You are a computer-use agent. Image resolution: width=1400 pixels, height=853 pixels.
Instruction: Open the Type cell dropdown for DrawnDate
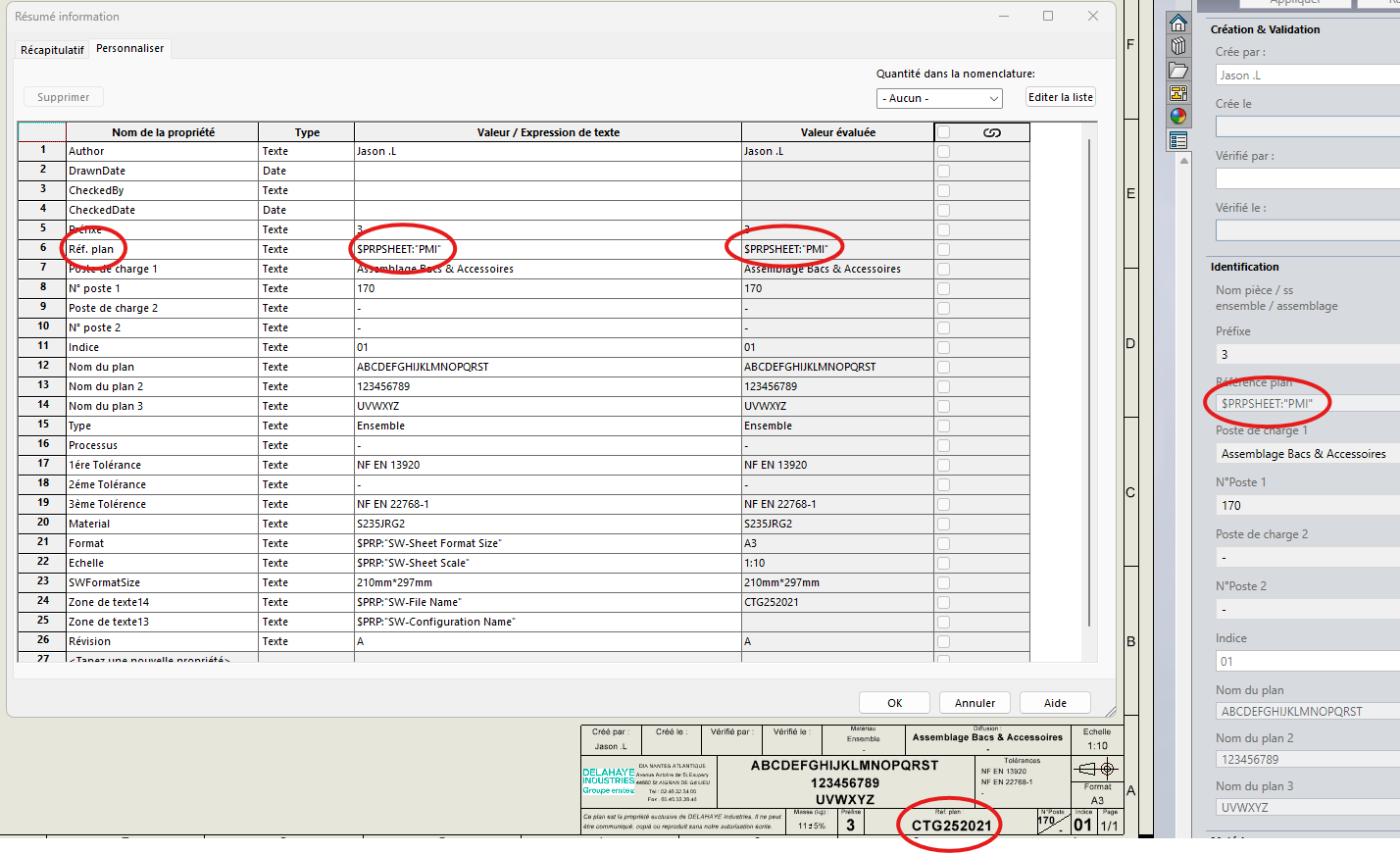coord(306,171)
